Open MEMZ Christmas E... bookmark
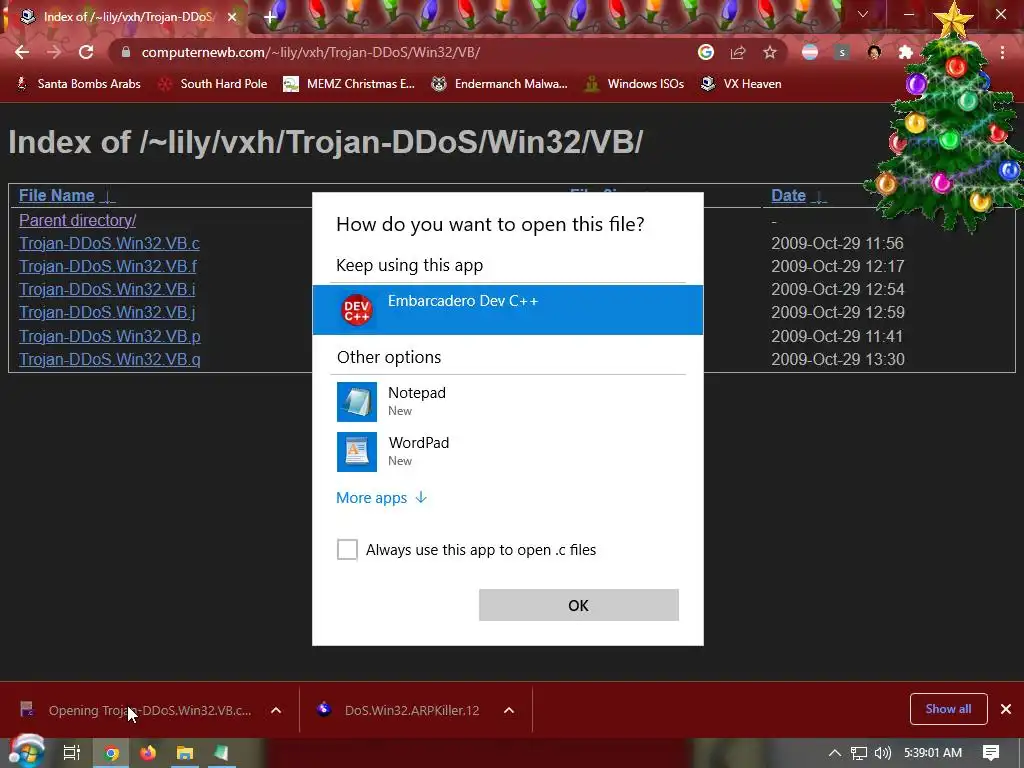 point(349,84)
